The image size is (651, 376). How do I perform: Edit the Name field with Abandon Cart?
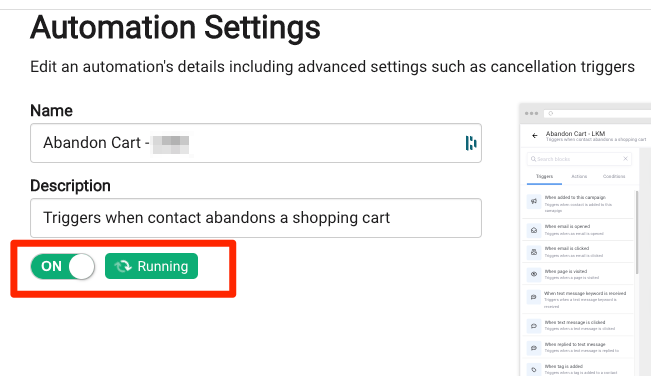[x=256, y=143]
